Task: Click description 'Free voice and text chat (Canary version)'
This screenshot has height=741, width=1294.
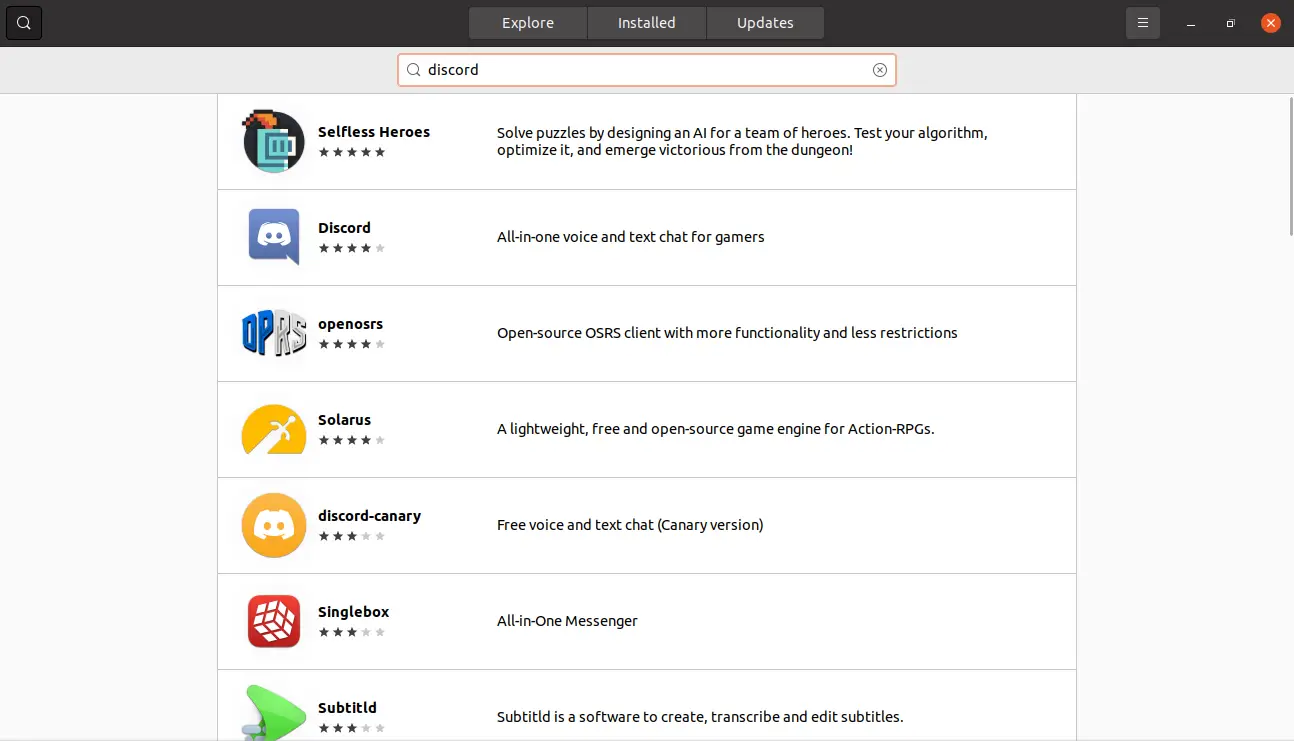Action: pyautogui.click(x=630, y=525)
